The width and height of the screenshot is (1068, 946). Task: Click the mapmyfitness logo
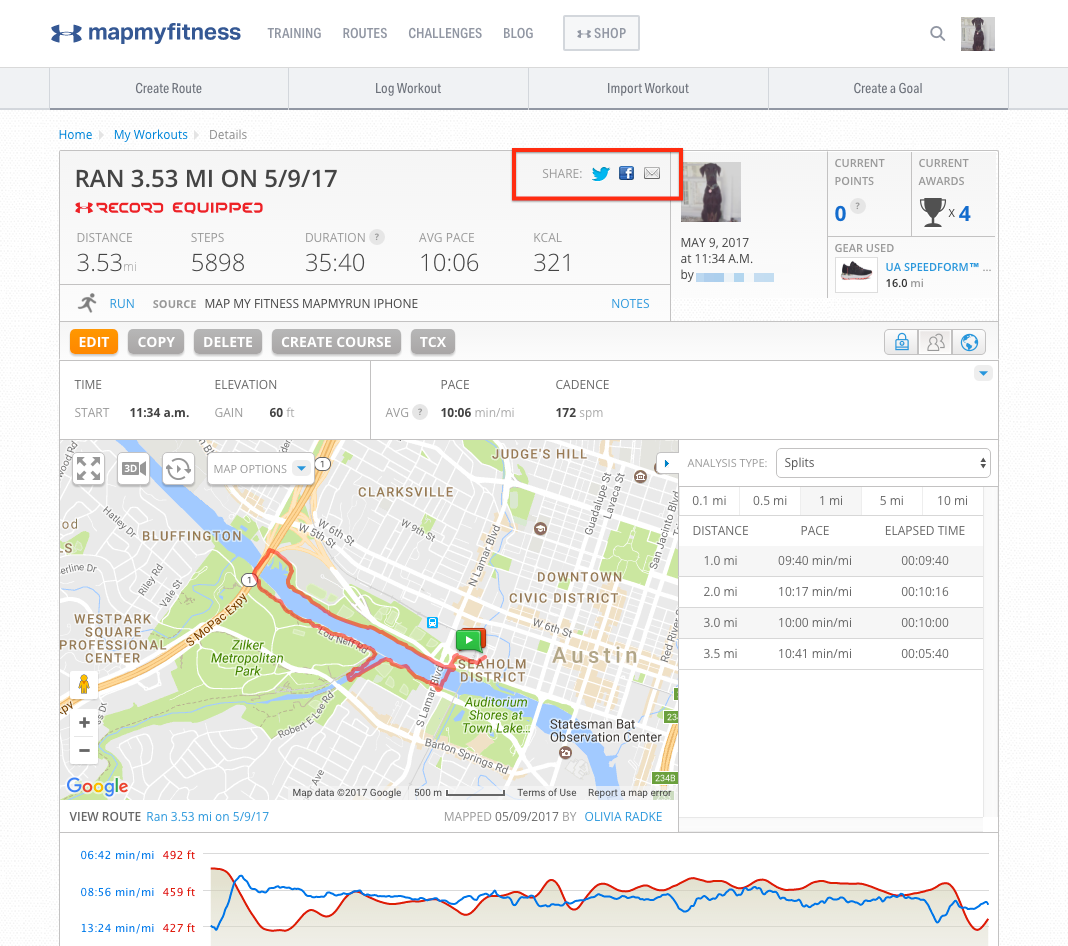(146, 33)
